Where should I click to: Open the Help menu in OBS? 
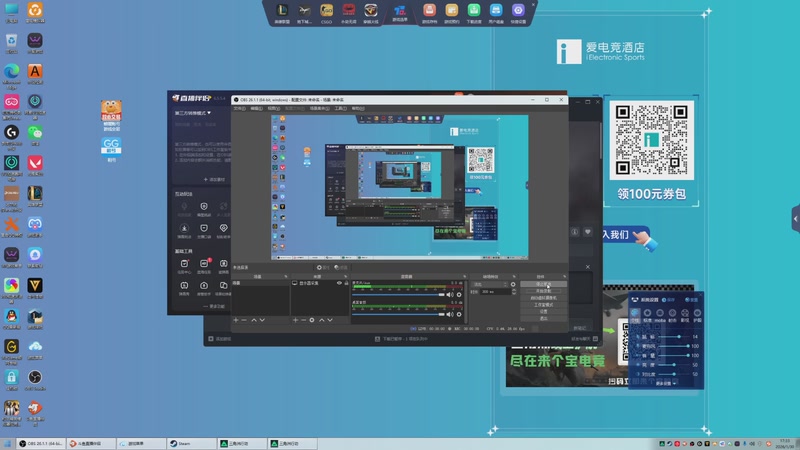point(358,108)
